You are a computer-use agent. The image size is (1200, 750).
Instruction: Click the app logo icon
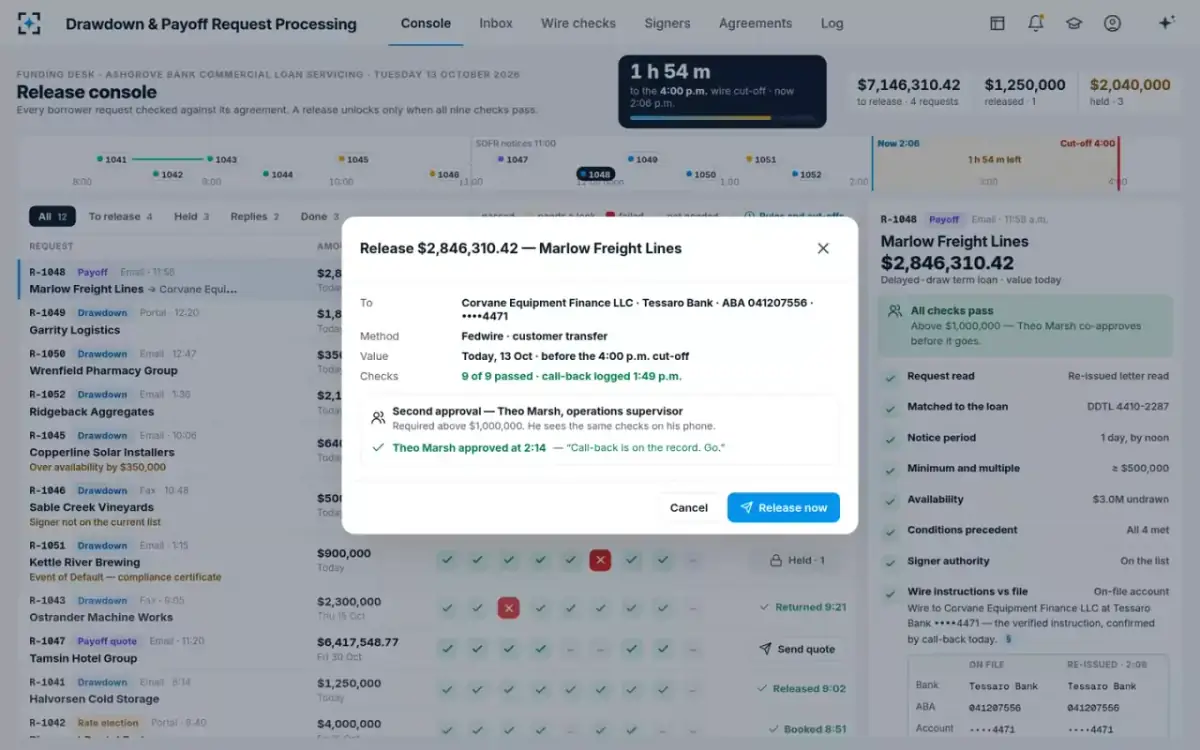pos(29,23)
